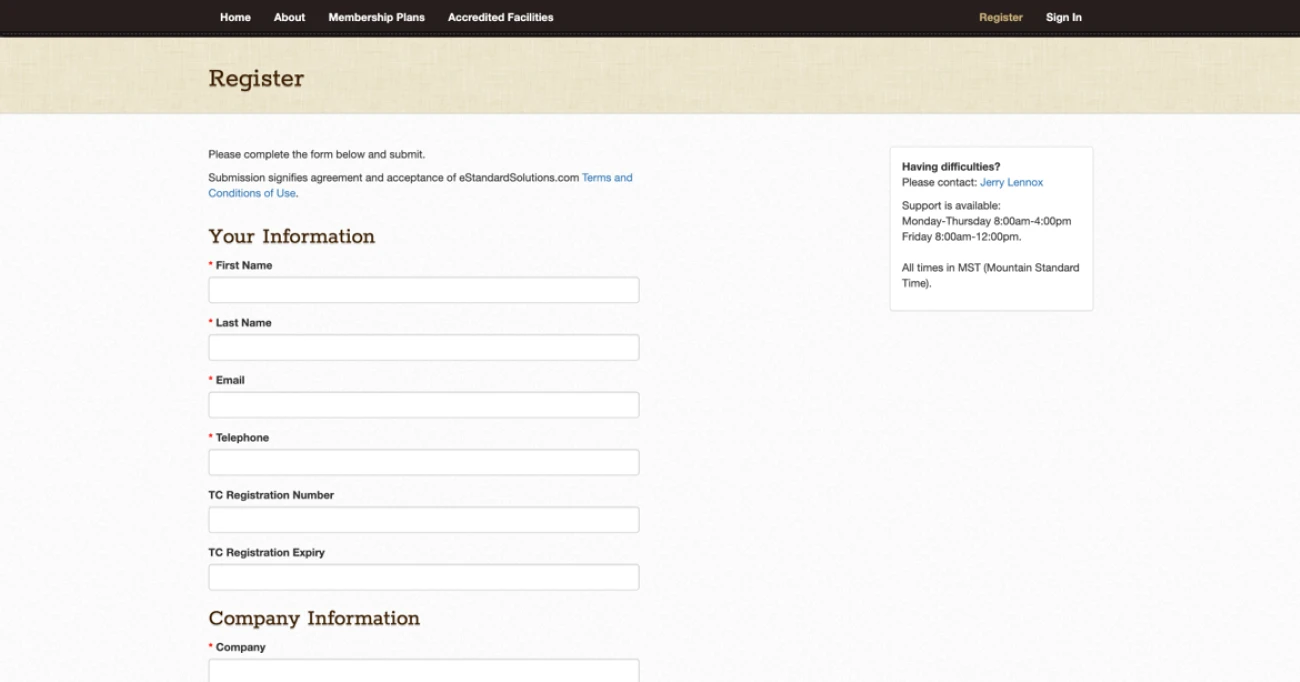Focus the Last Name input box

(423, 347)
